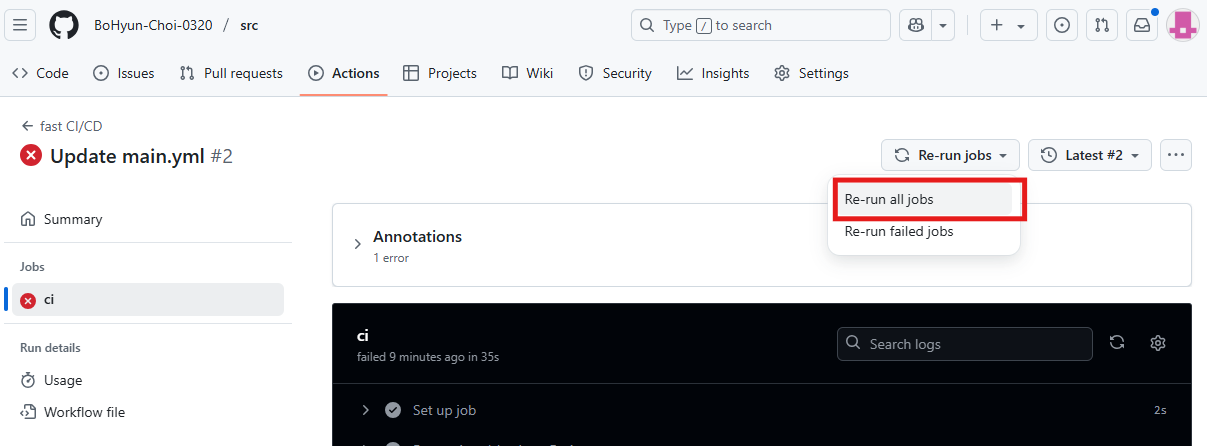Click the Update main.yml run title
The height and width of the screenshot is (446, 1207).
click(x=127, y=156)
